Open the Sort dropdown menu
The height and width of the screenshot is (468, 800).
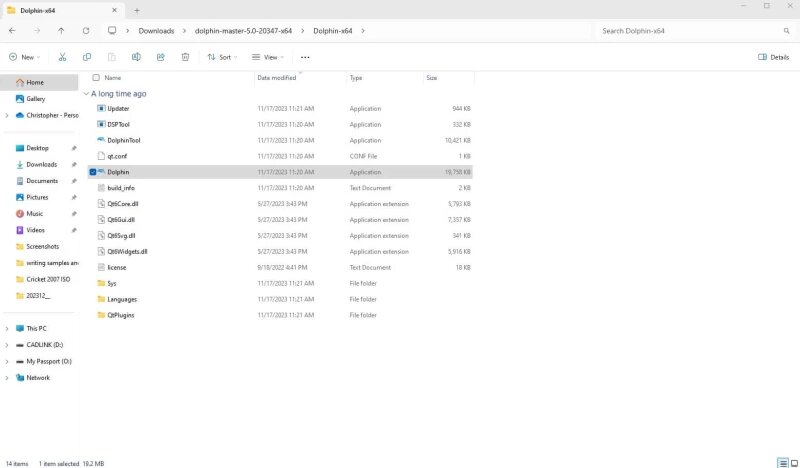222,57
